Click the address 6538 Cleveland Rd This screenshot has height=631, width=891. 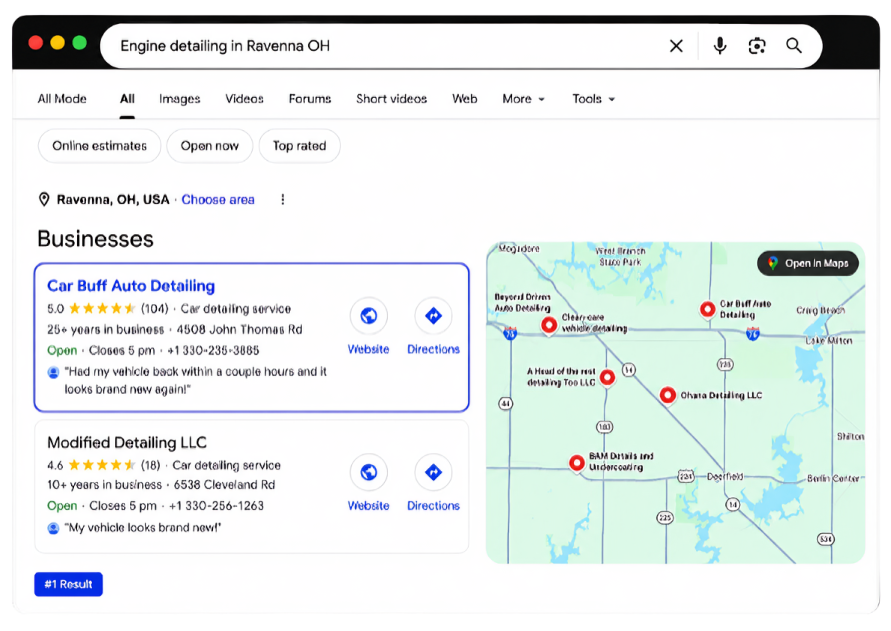tap(224, 485)
